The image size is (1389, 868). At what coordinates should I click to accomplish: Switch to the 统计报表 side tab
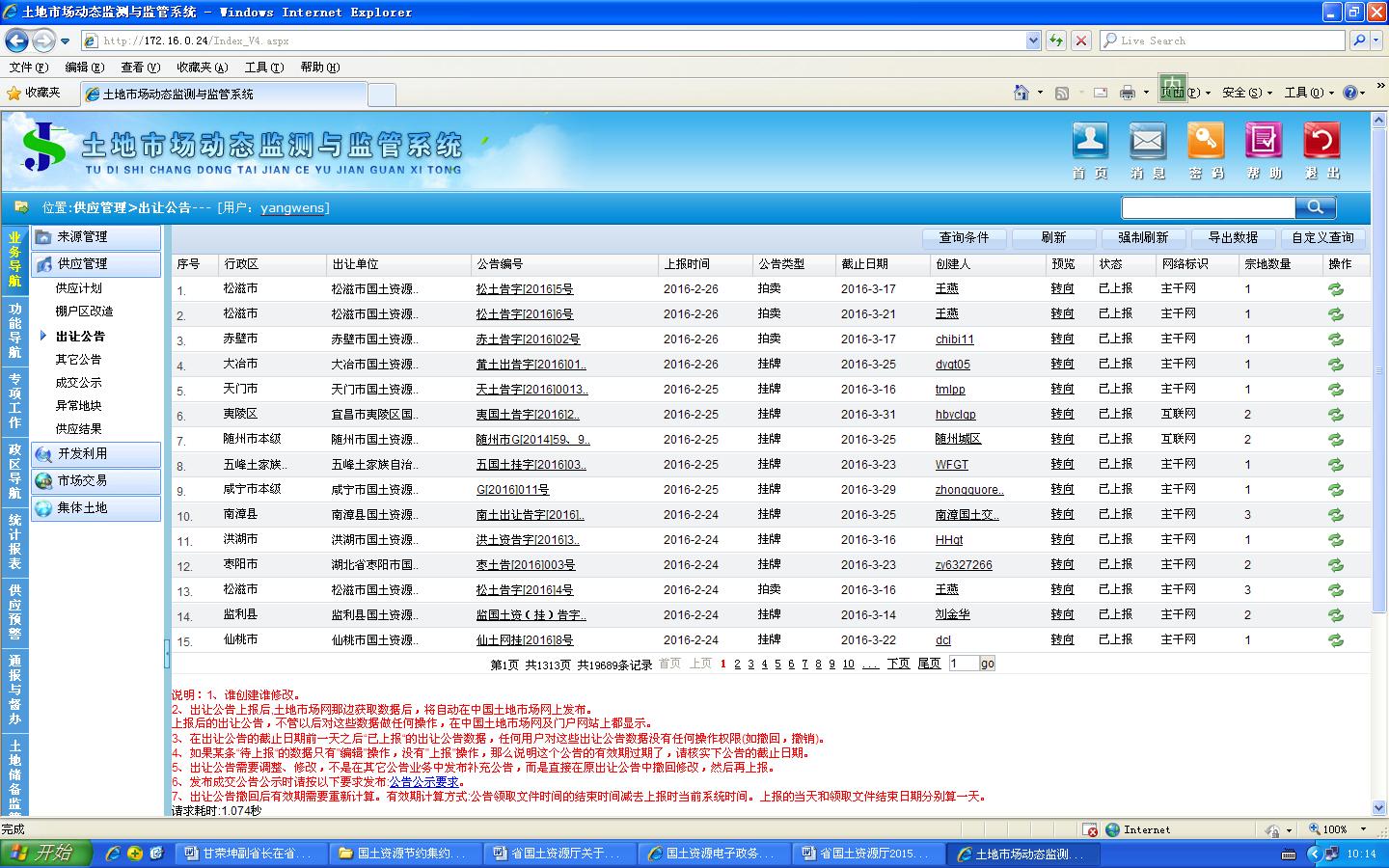[14, 541]
